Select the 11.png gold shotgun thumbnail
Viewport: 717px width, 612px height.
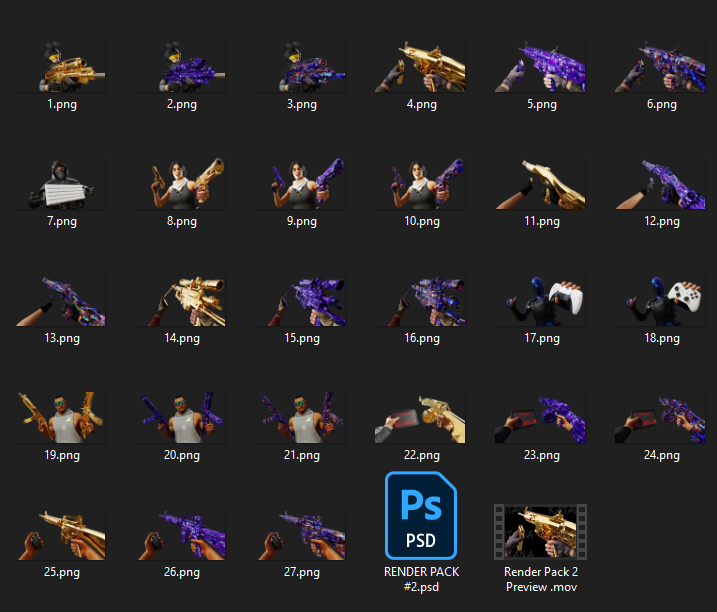point(541,184)
